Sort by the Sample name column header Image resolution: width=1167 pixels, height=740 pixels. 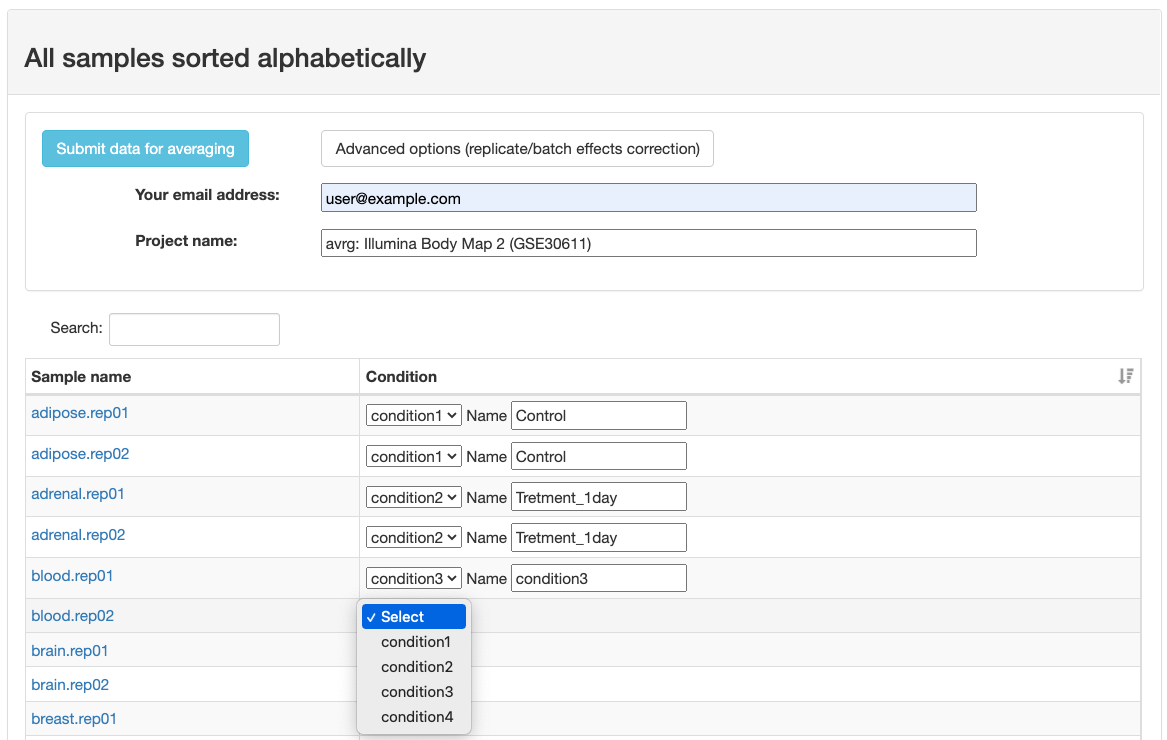click(81, 377)
